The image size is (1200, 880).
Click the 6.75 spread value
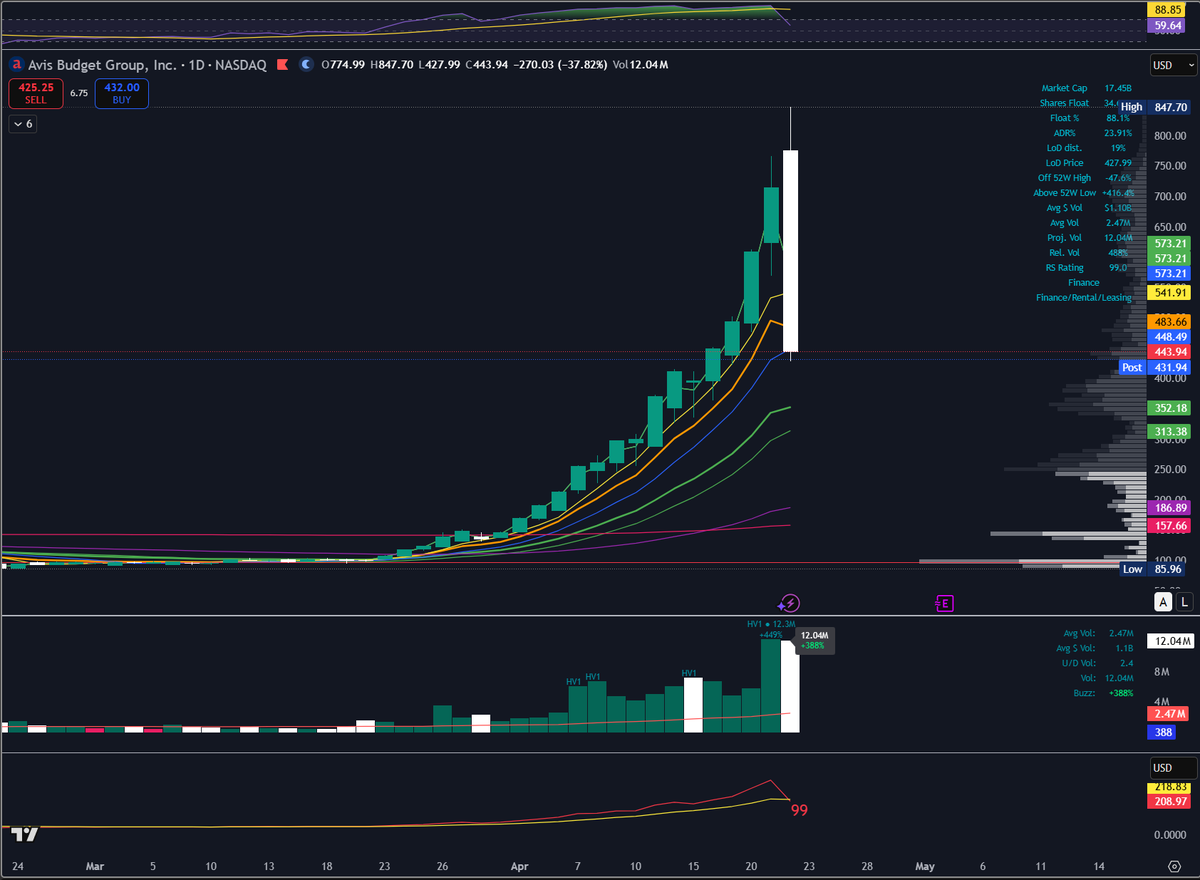coord(79,92)
